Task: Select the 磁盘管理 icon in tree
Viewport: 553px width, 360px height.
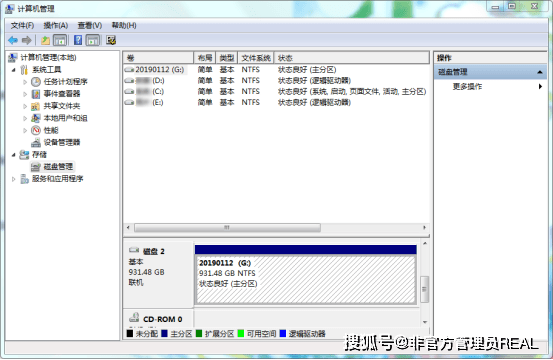Action: [x=36, y=167]
